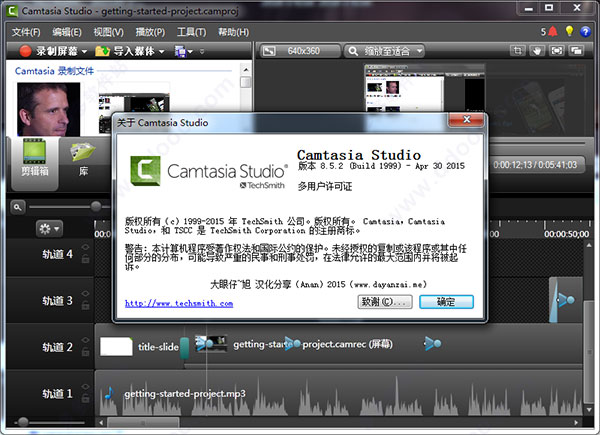Open the dropdown arrow beside the timeline gear
Image resolution: width=600 pixels, height=435 pixels.
point(57,229)
